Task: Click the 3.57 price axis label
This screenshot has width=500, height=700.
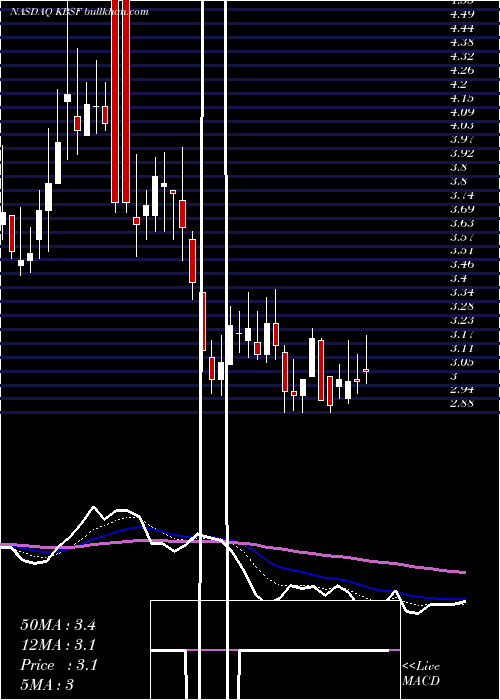Action: (x=462, y=237)
